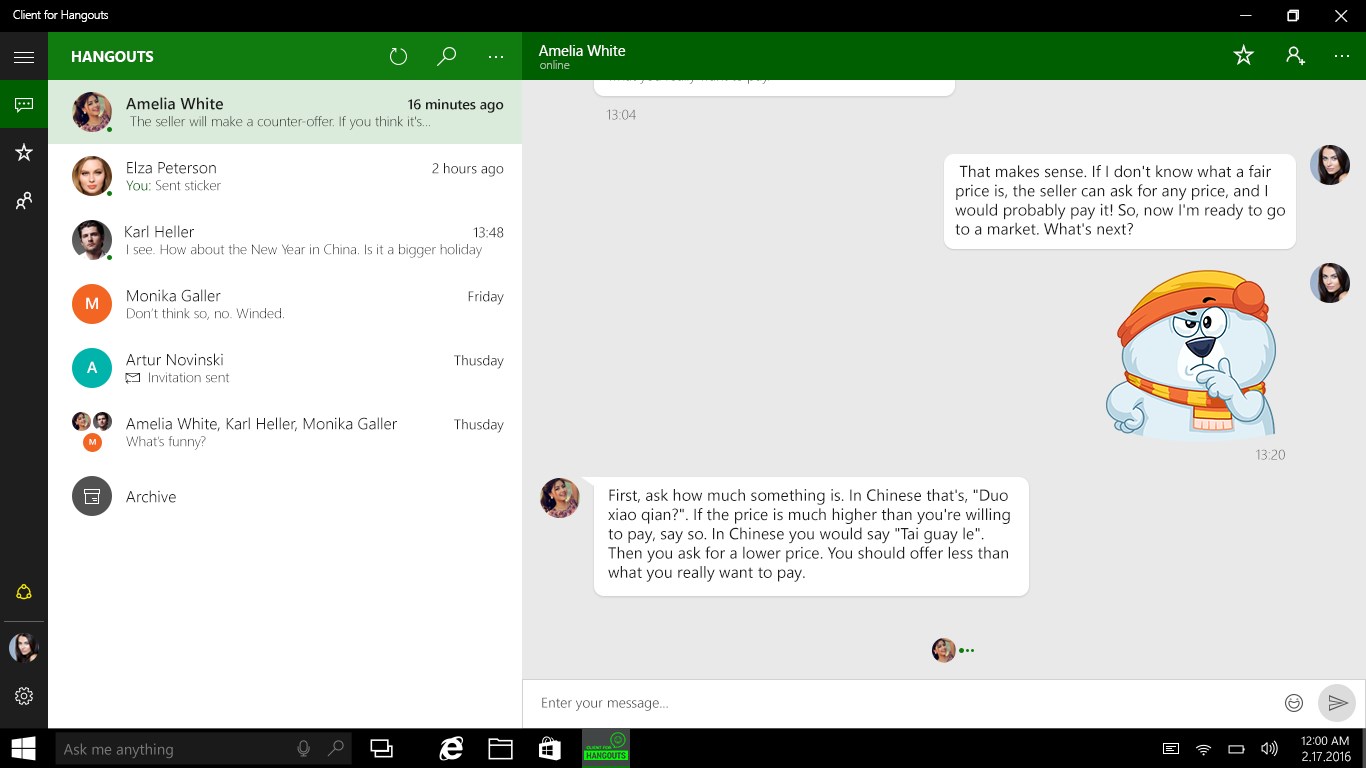Open Task View on the taskbar

(x=381, y=748)
